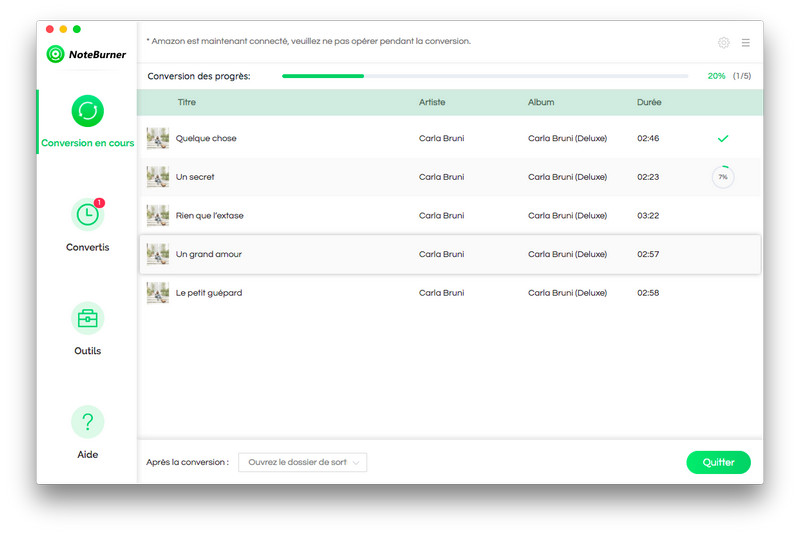The height and width of the screenshot is (536, 800).
Task: Click album thumbnail of Un grand amour
Action: click(x=158, y=254)
